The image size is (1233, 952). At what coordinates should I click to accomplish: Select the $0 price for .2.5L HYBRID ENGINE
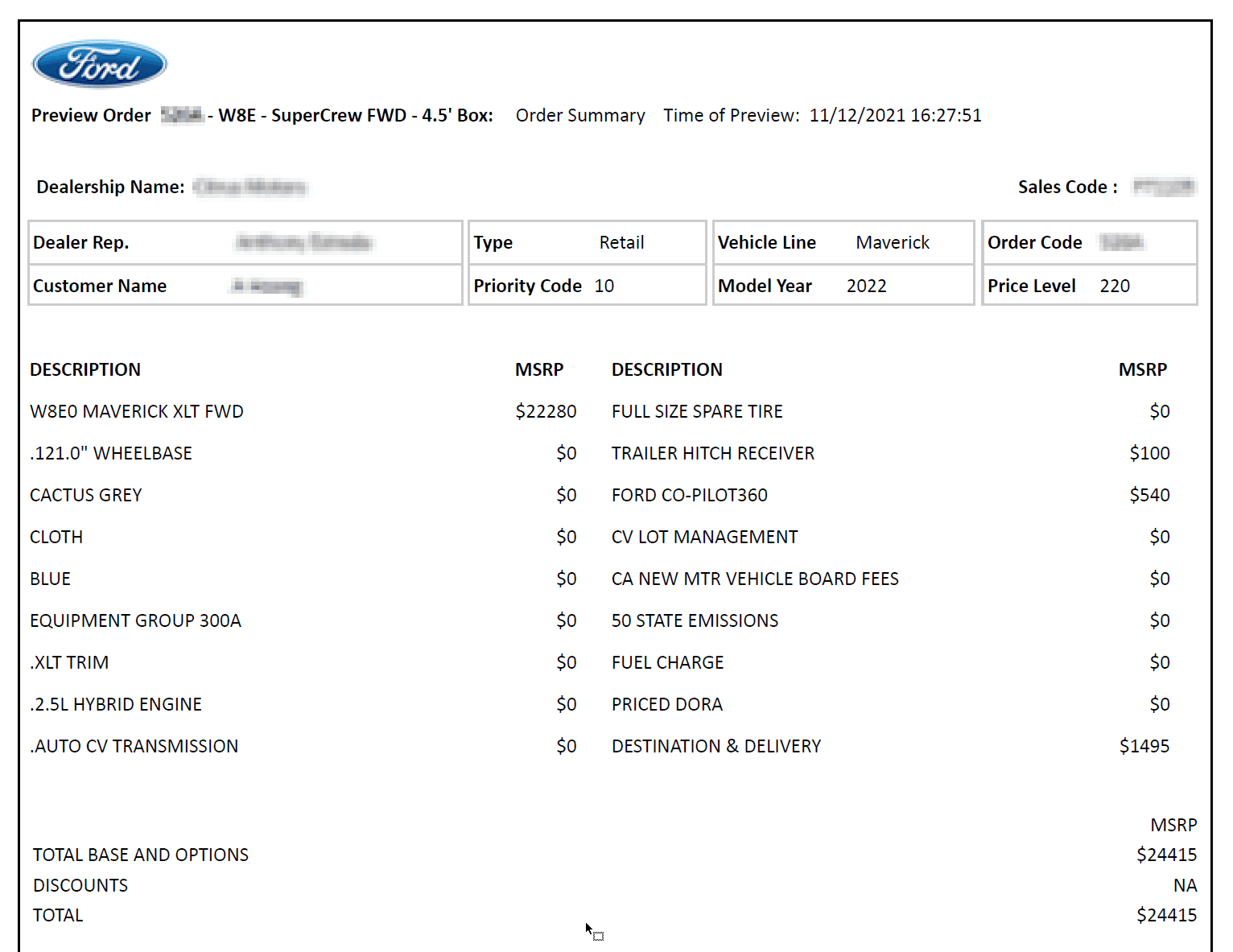566,705
